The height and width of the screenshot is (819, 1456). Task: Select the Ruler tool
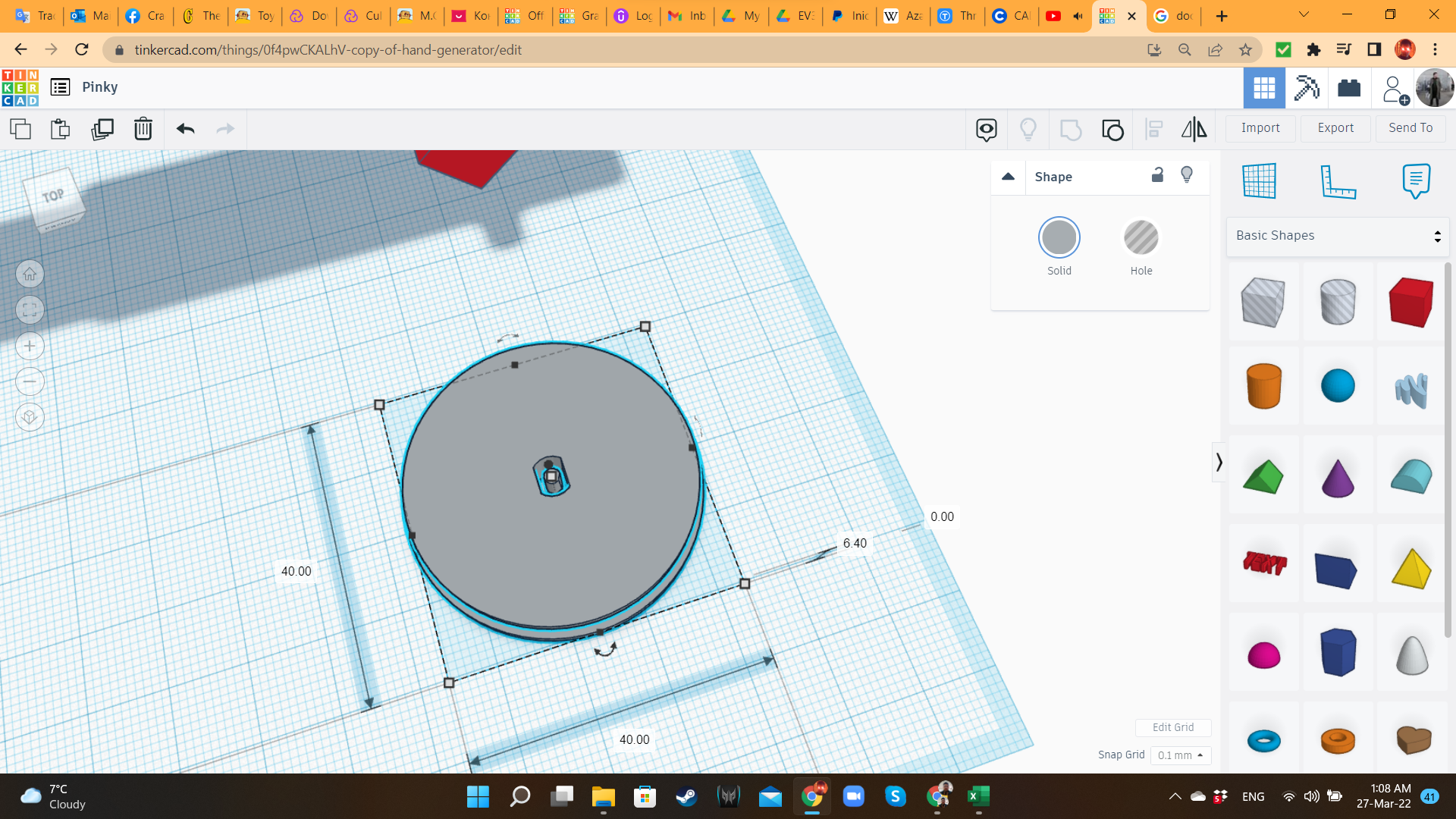pos(1338,181)
